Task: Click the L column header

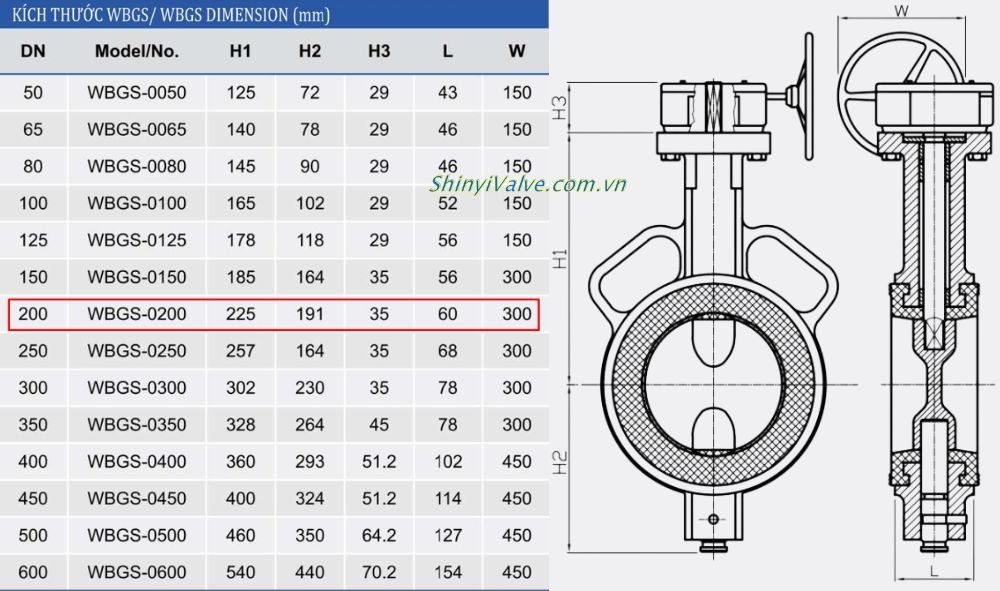Action: tap(447, 50)
